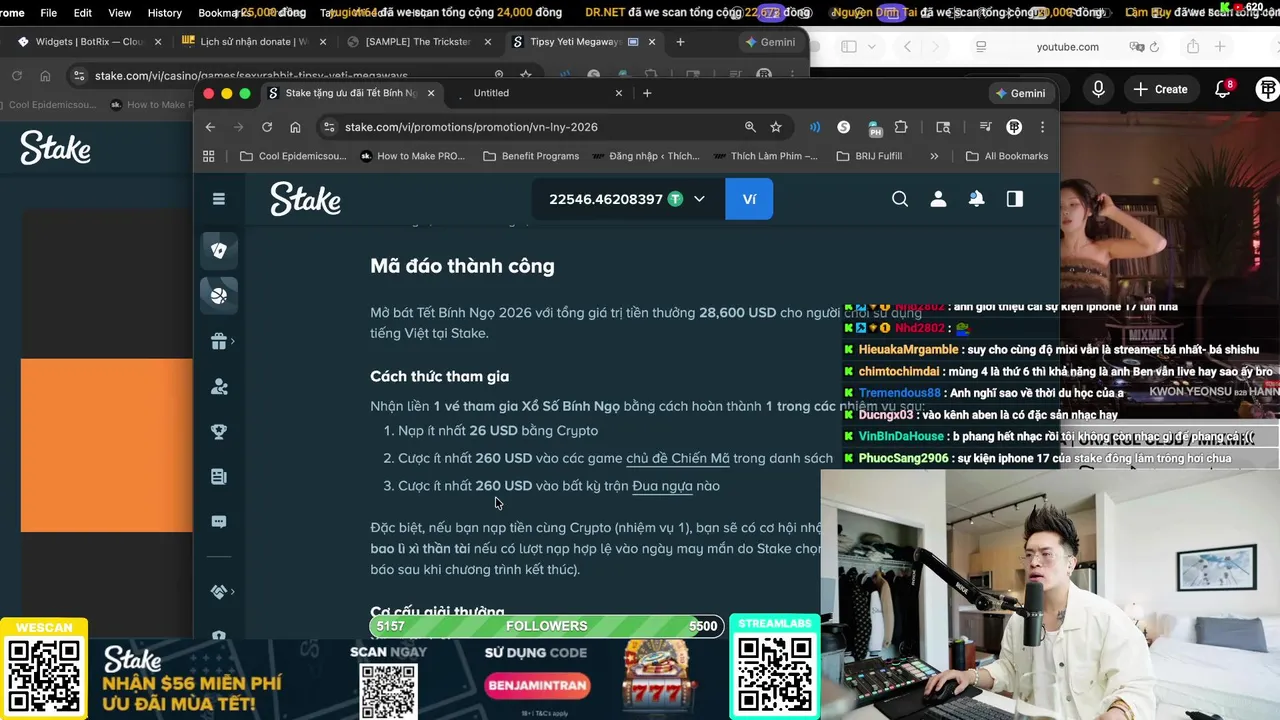Open the chủ đề Chiến Mã link

coord(677,458)
